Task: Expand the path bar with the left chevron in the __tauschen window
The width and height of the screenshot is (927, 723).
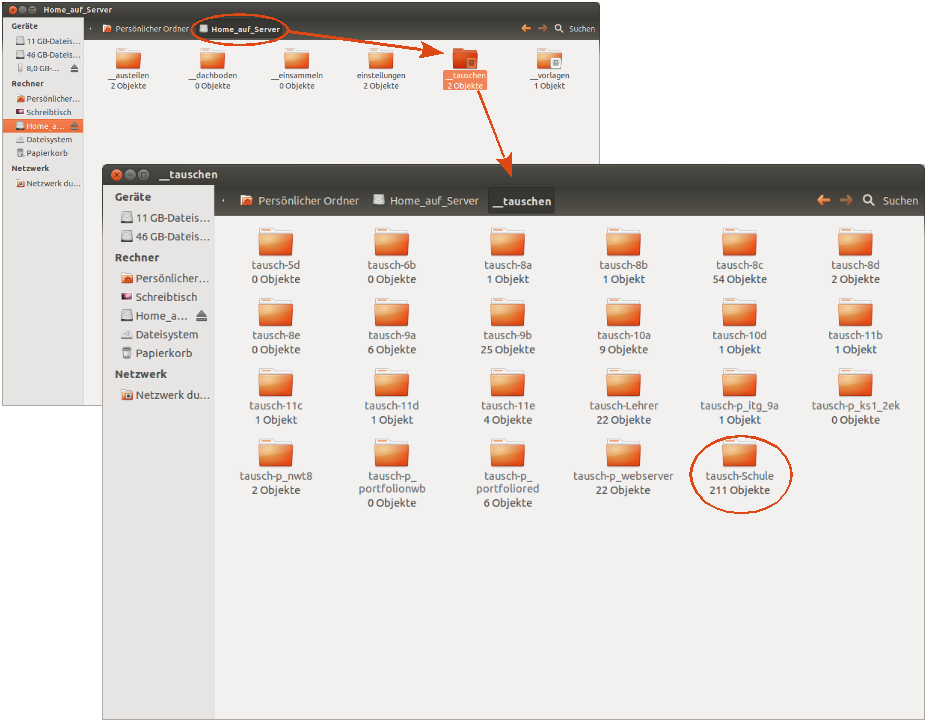Action: point(222,200)
